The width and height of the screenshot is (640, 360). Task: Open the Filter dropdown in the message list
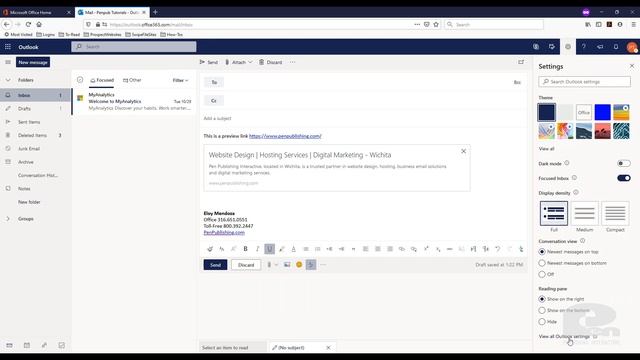coord(180,80)
